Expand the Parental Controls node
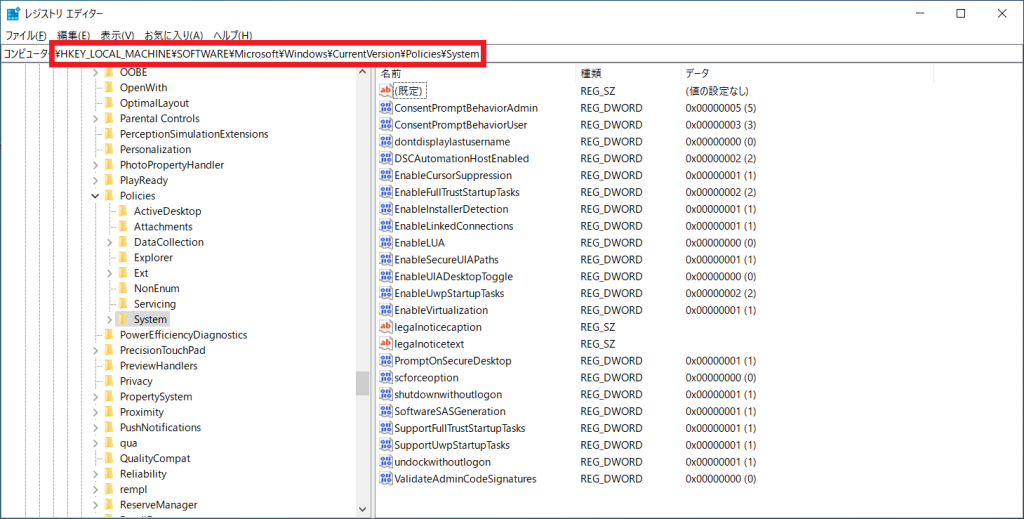Viewport: 1024px width, 519px height. (x=95, y=119)
